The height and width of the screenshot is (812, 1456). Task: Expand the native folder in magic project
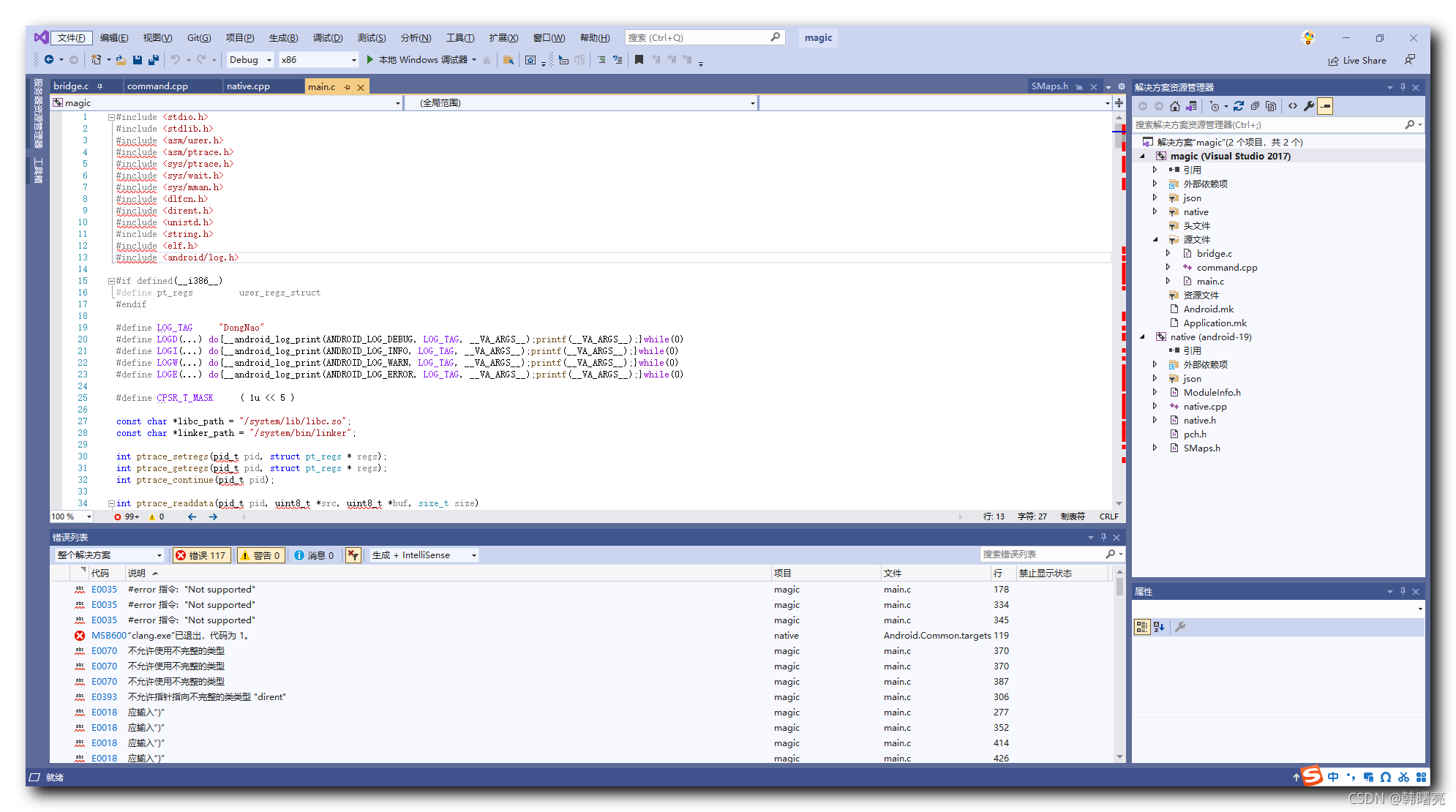coord(1155,211)
